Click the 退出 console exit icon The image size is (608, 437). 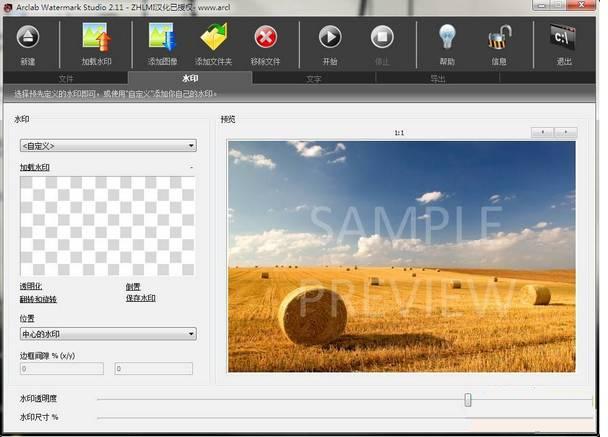point(563,37)
